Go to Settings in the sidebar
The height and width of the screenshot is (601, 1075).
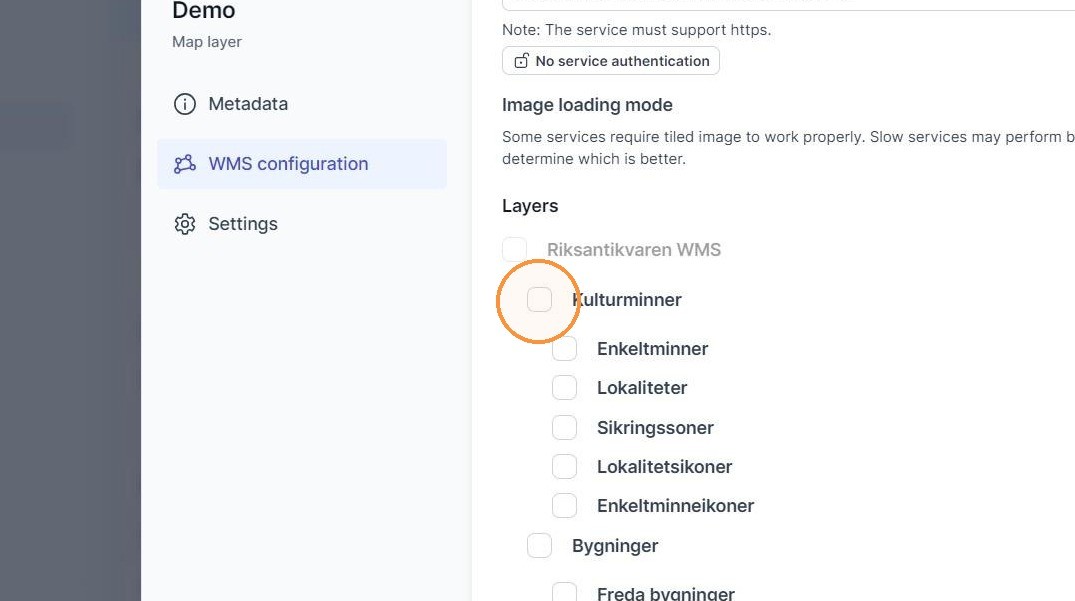coord(302,224)
